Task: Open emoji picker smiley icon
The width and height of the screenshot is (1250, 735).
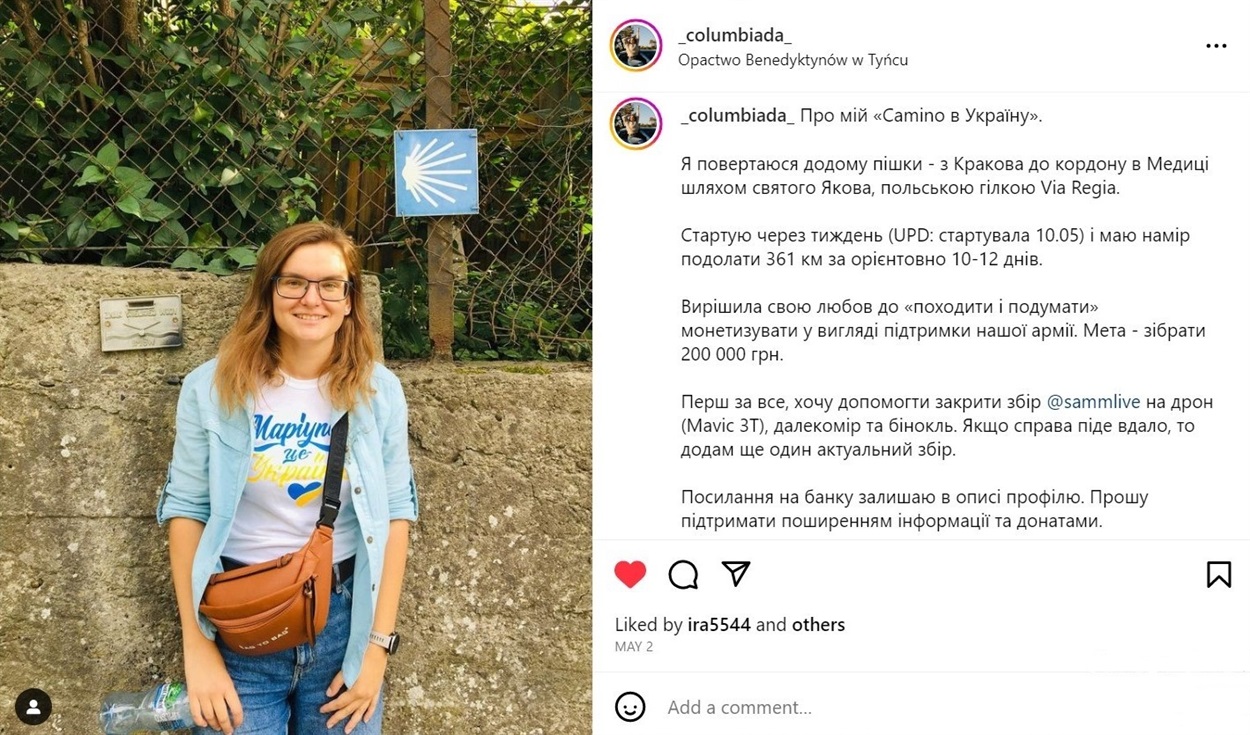Action: pos(630,707)
